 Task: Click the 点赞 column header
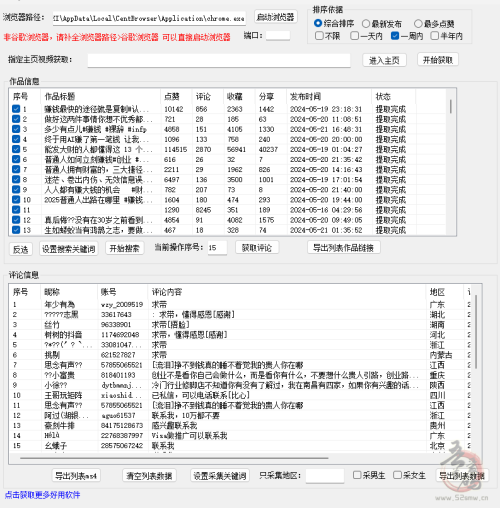pyautogui.click(x=172, y=97)
